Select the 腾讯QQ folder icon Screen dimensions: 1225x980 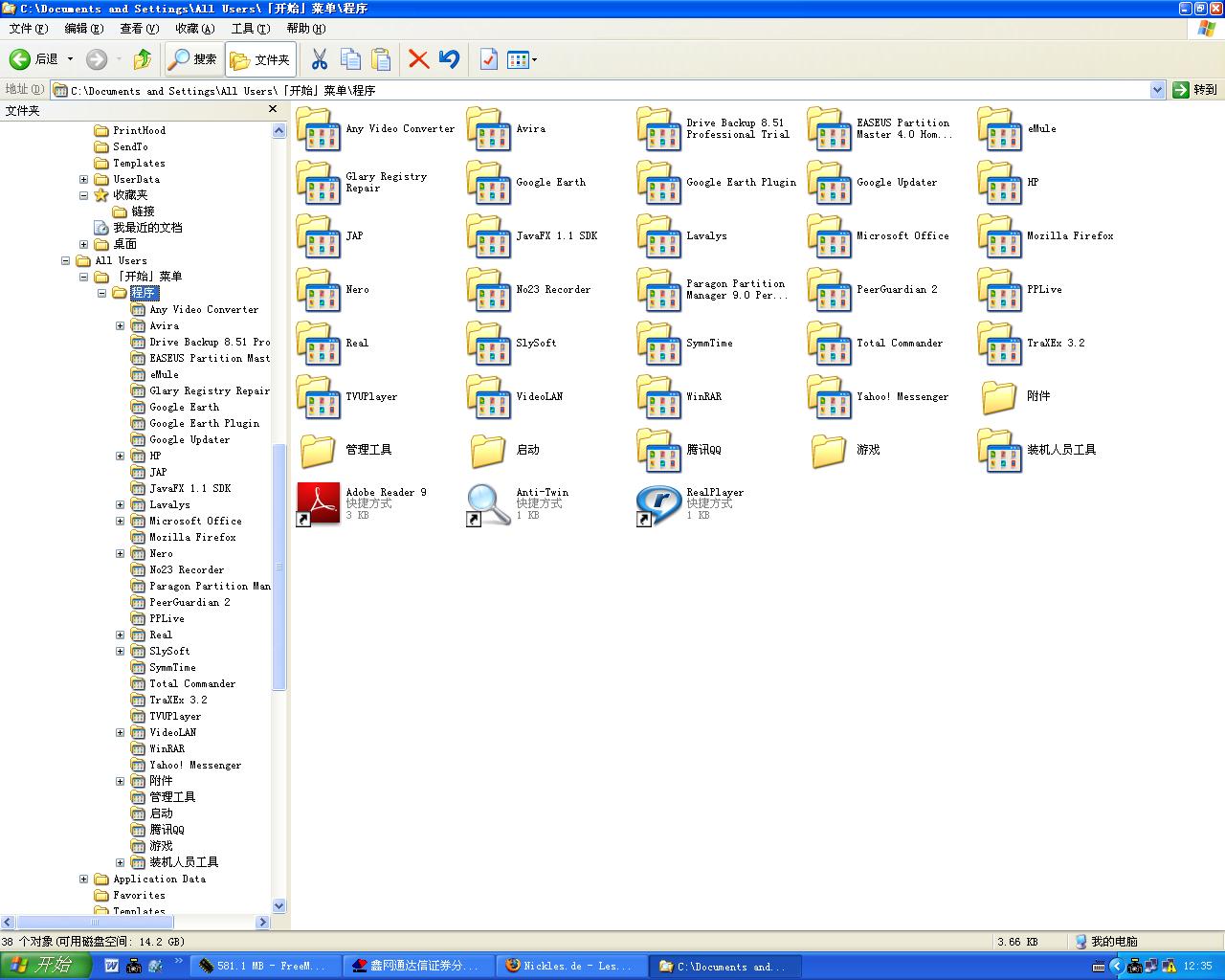(x=658, y=450)
